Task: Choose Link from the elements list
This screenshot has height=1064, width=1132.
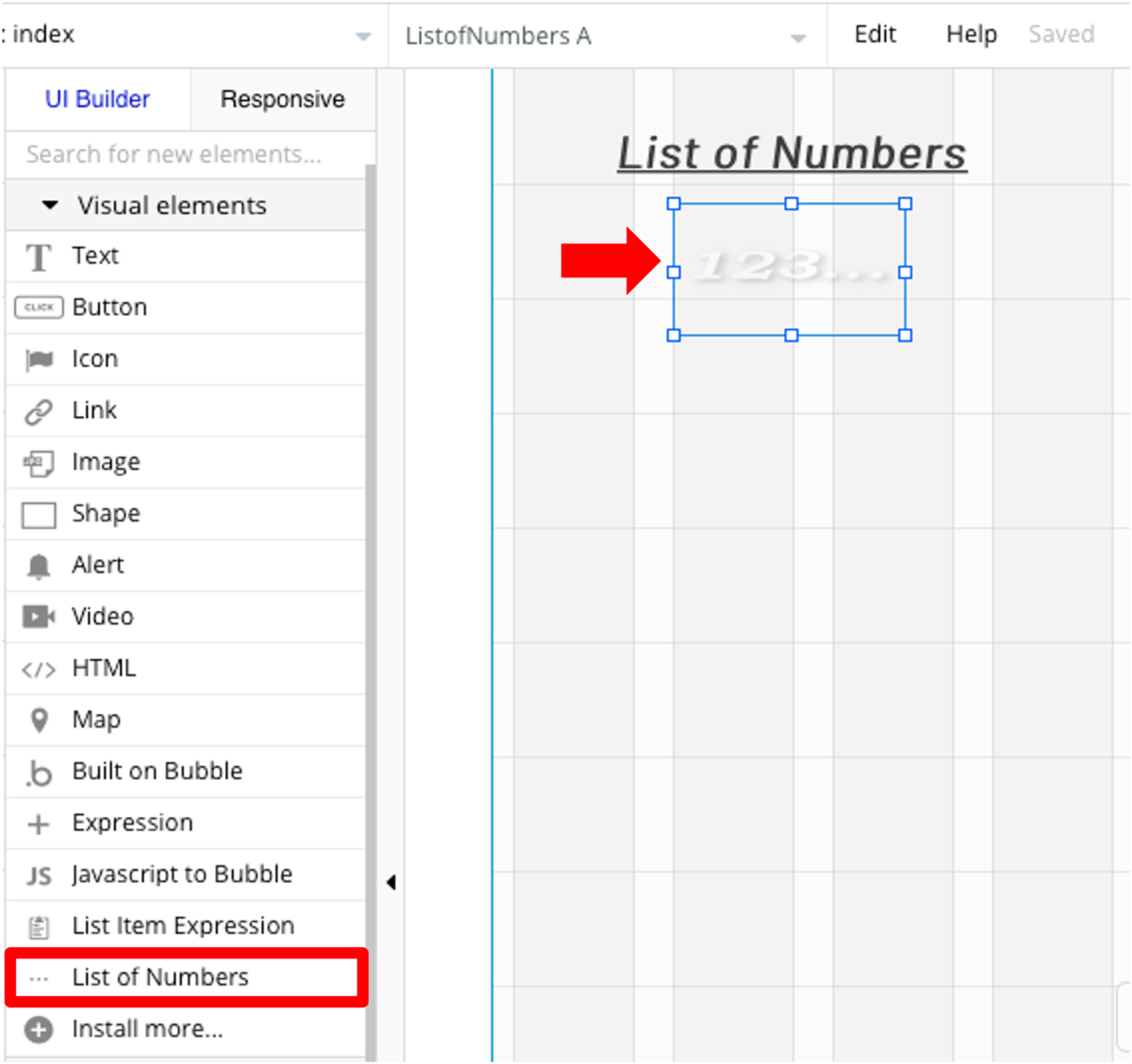Action: [185, 410]
